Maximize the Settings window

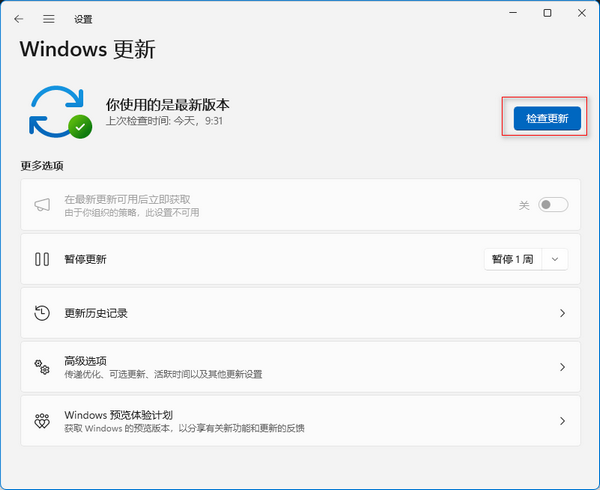pyautogui.click(x=546, y=13)
